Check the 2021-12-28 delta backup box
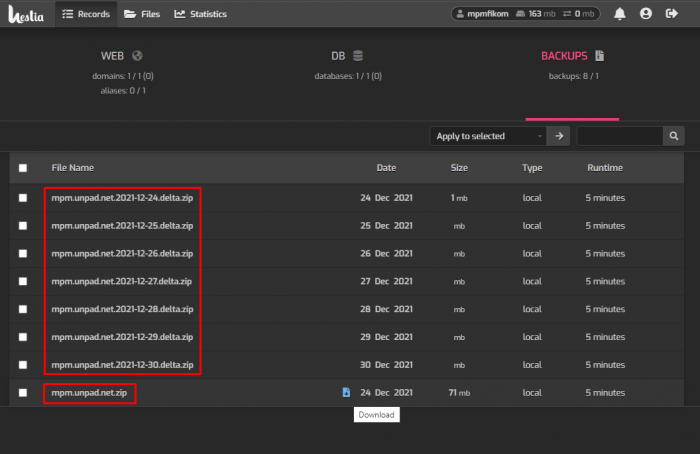This screenshot has height=454, width=700. [x=23, y=309]
